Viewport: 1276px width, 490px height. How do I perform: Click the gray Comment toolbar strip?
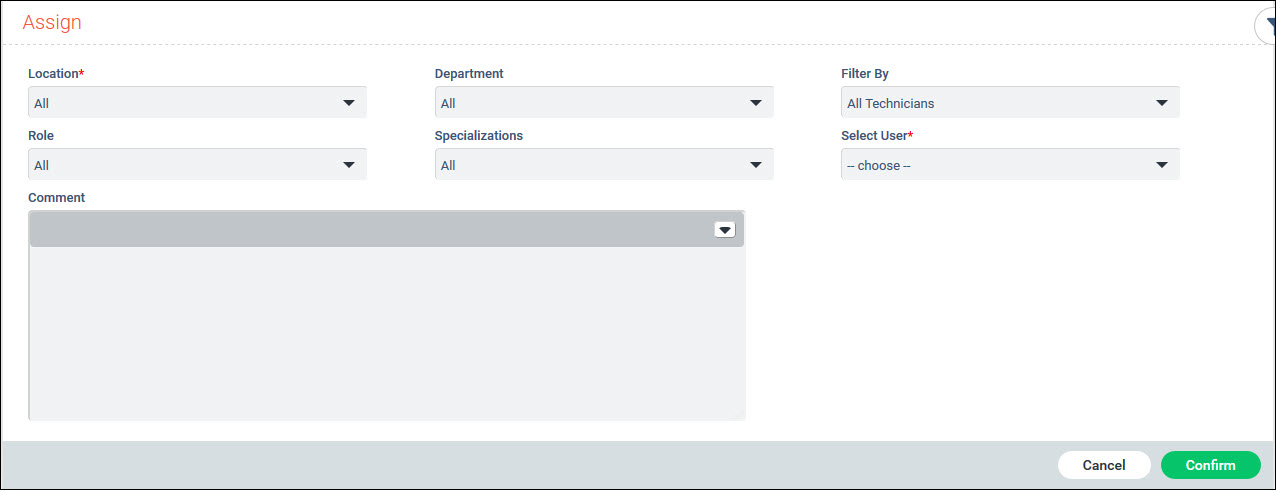[x=370, y=230]
